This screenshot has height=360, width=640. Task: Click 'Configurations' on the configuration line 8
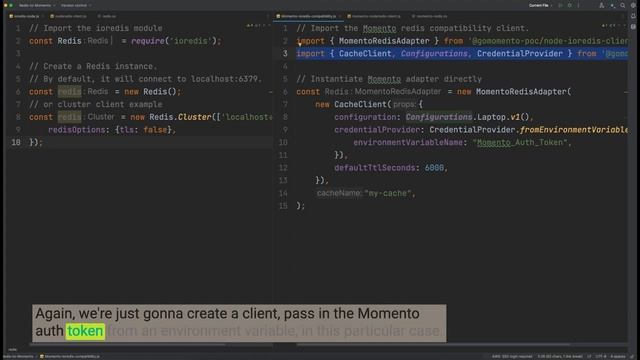438,117
